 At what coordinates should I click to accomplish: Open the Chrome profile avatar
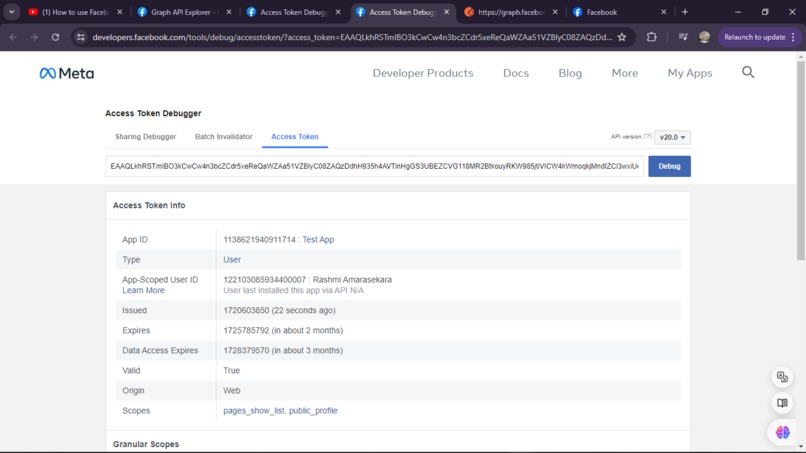(704, 37)
